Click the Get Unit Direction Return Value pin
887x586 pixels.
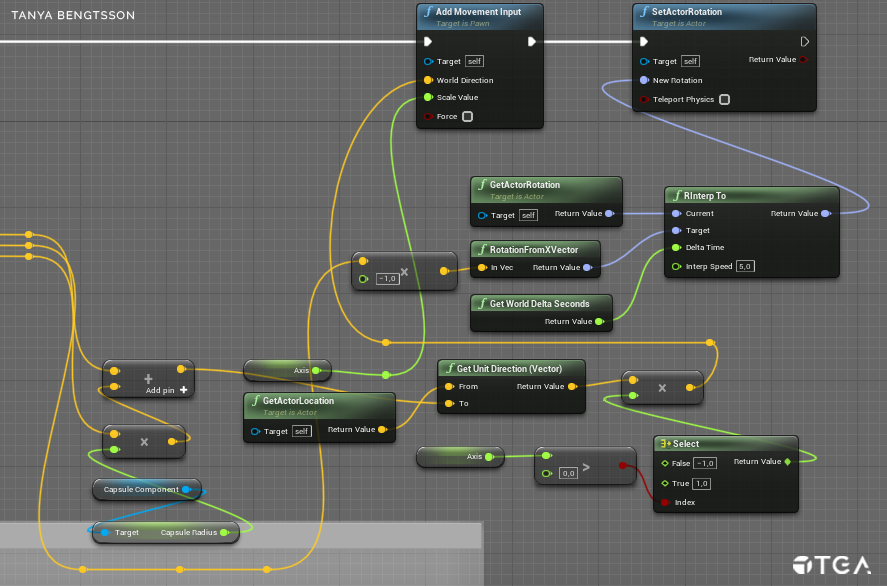click(572, 386)
